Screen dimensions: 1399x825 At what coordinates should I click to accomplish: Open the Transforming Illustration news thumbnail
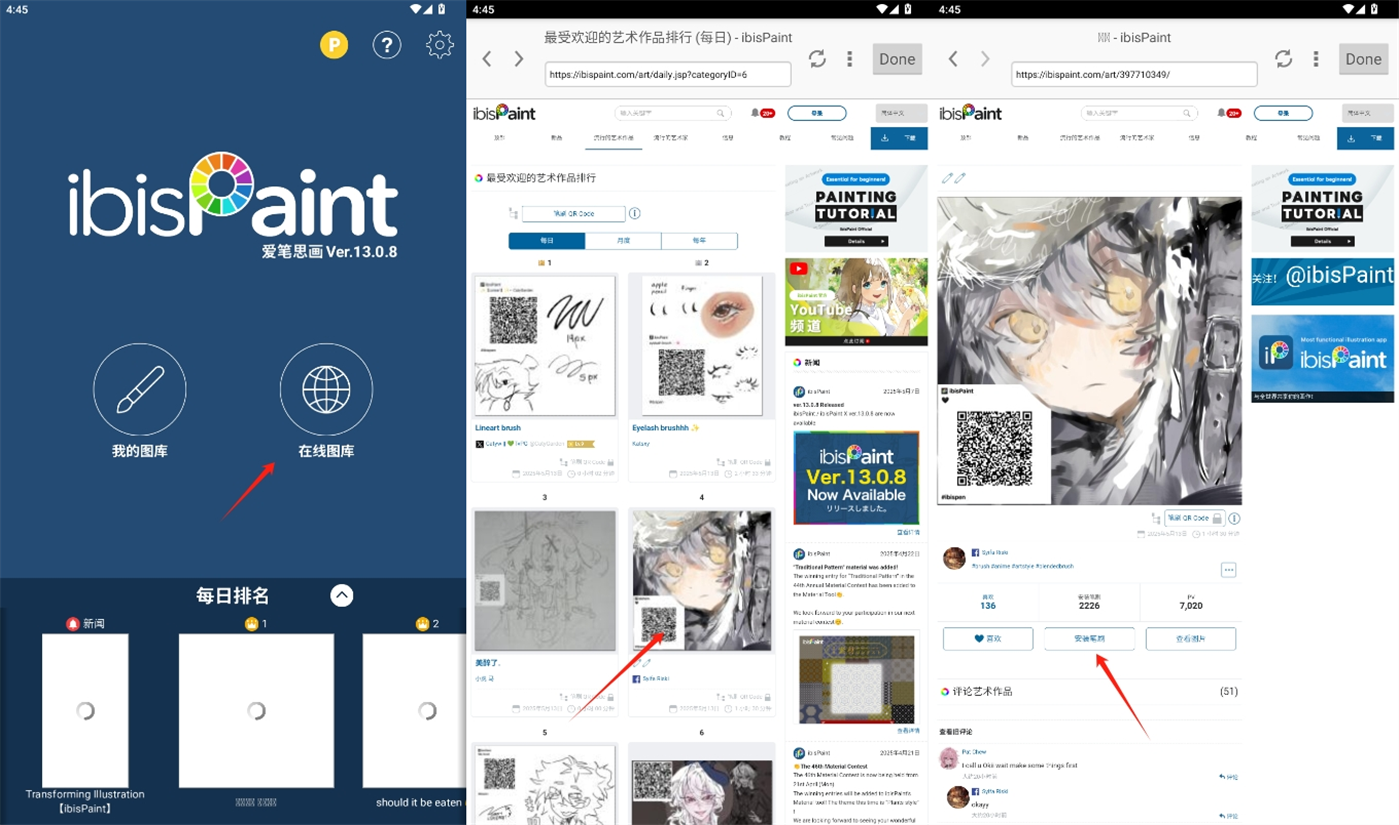point(85,710)
